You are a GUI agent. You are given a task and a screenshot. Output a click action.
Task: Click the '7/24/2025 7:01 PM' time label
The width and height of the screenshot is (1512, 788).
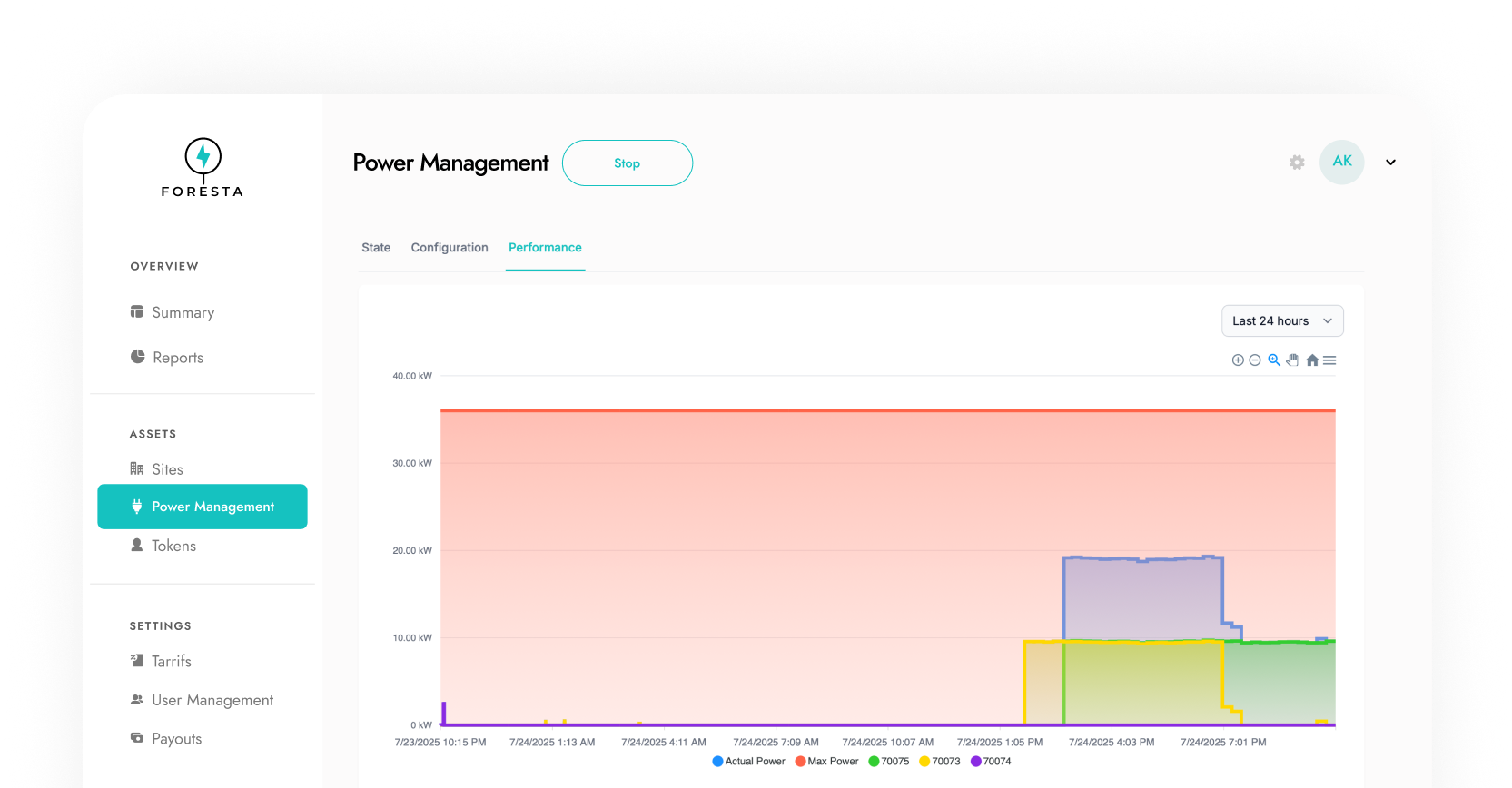pyautogui.click(x=1223, y=743)
